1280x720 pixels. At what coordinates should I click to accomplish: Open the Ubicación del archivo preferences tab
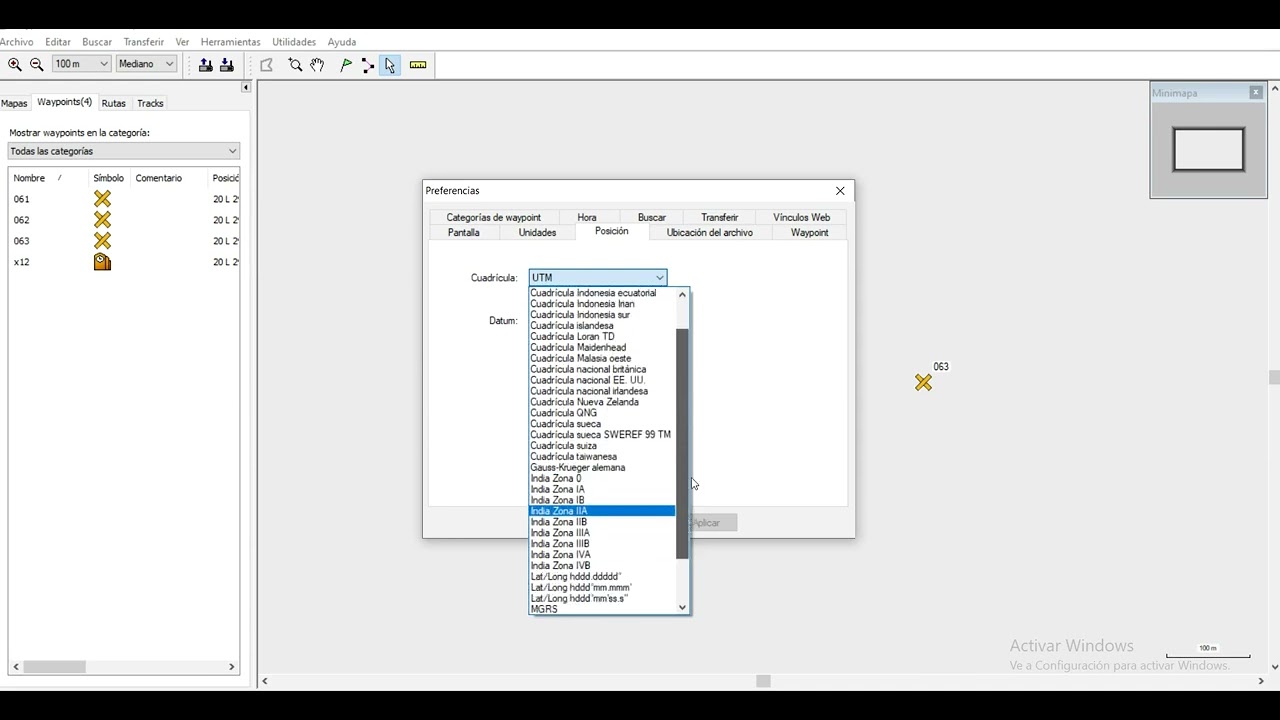710,232
